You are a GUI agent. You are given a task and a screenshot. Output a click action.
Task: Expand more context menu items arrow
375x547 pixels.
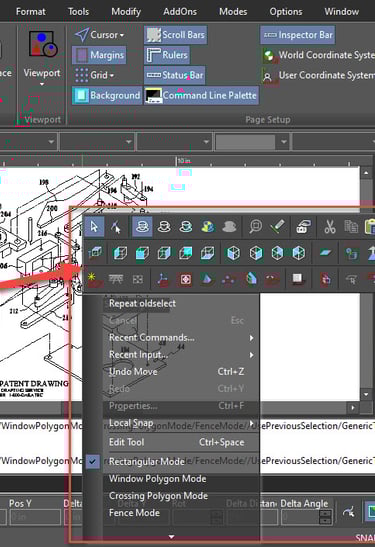[171, 537]
